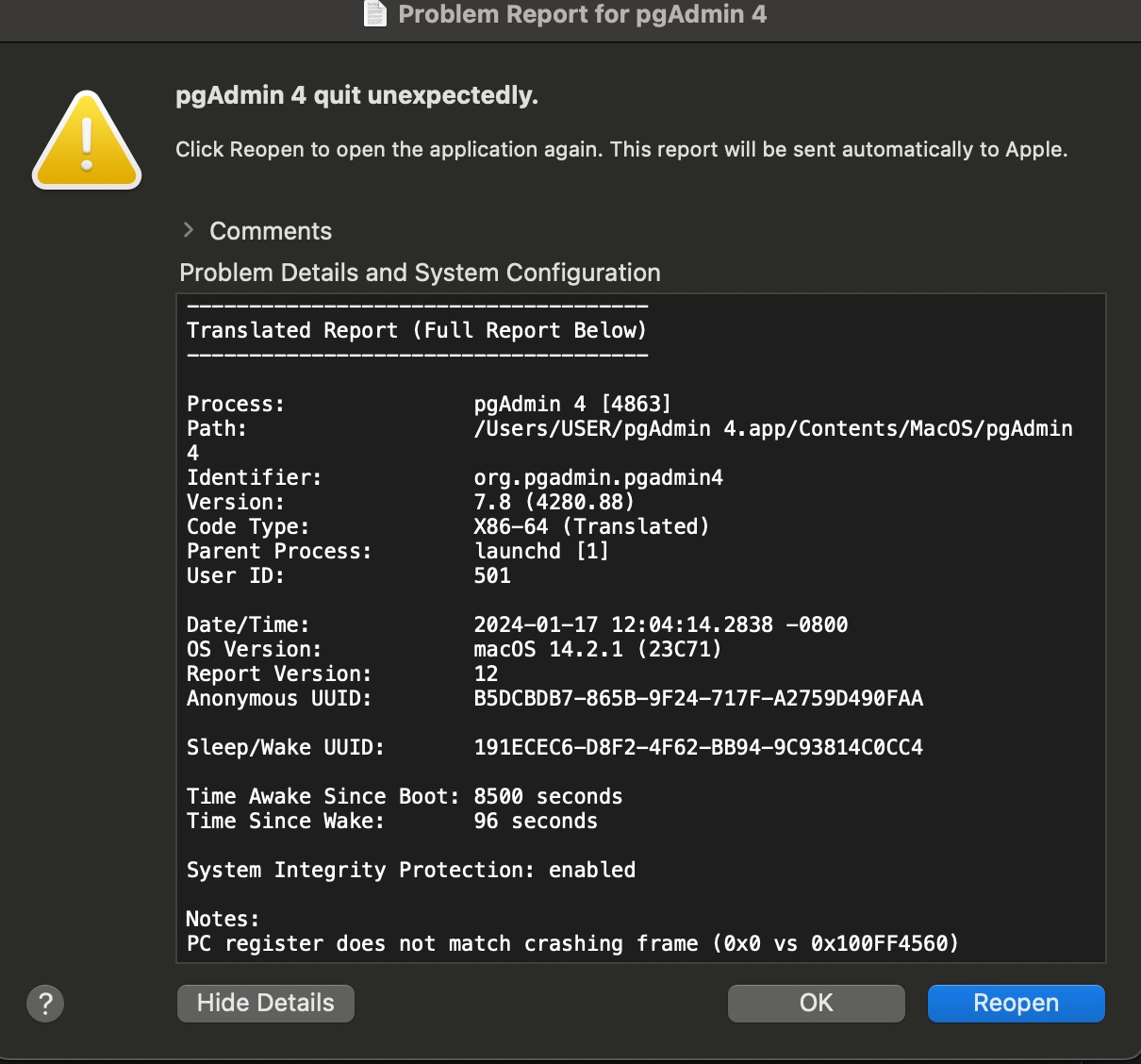Image resolution: width=1141 pixels, height=1064 pixels.
Task: Click the code type 'X86-64 (Translated)' text
Action: (x=591, y=526)
